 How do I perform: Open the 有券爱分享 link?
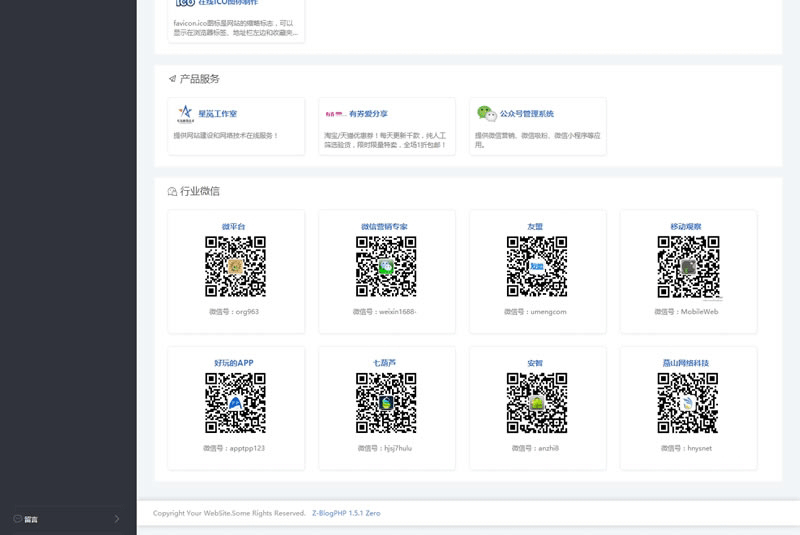(368, 114)
